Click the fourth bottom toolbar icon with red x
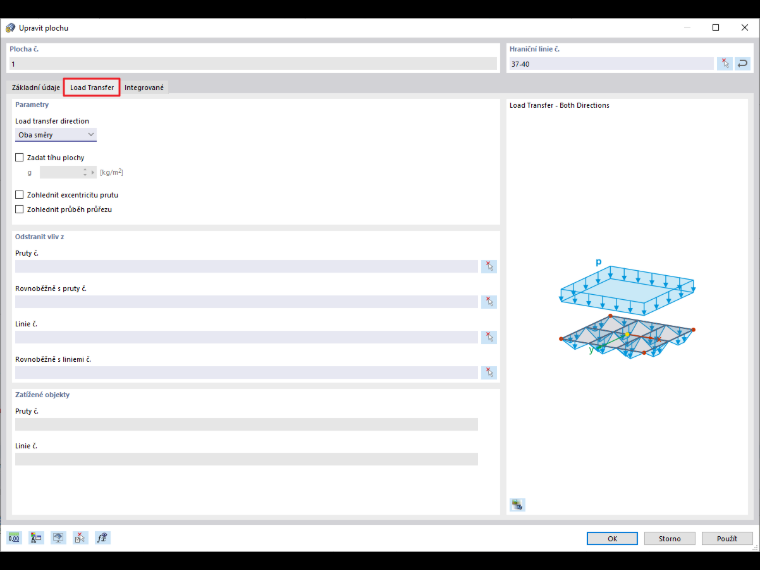760x570 pixels. coord(80,538)
